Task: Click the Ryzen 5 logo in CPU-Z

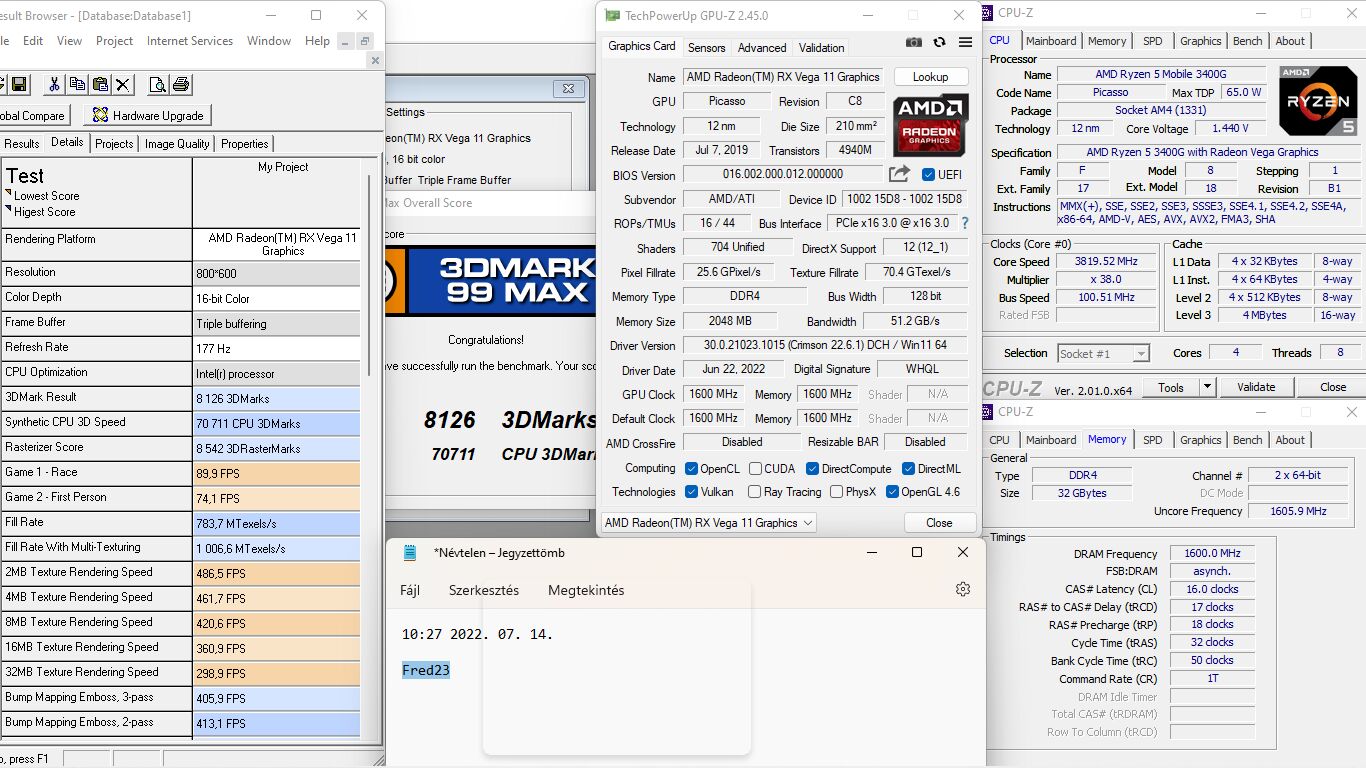Action: coord(1318,101)
